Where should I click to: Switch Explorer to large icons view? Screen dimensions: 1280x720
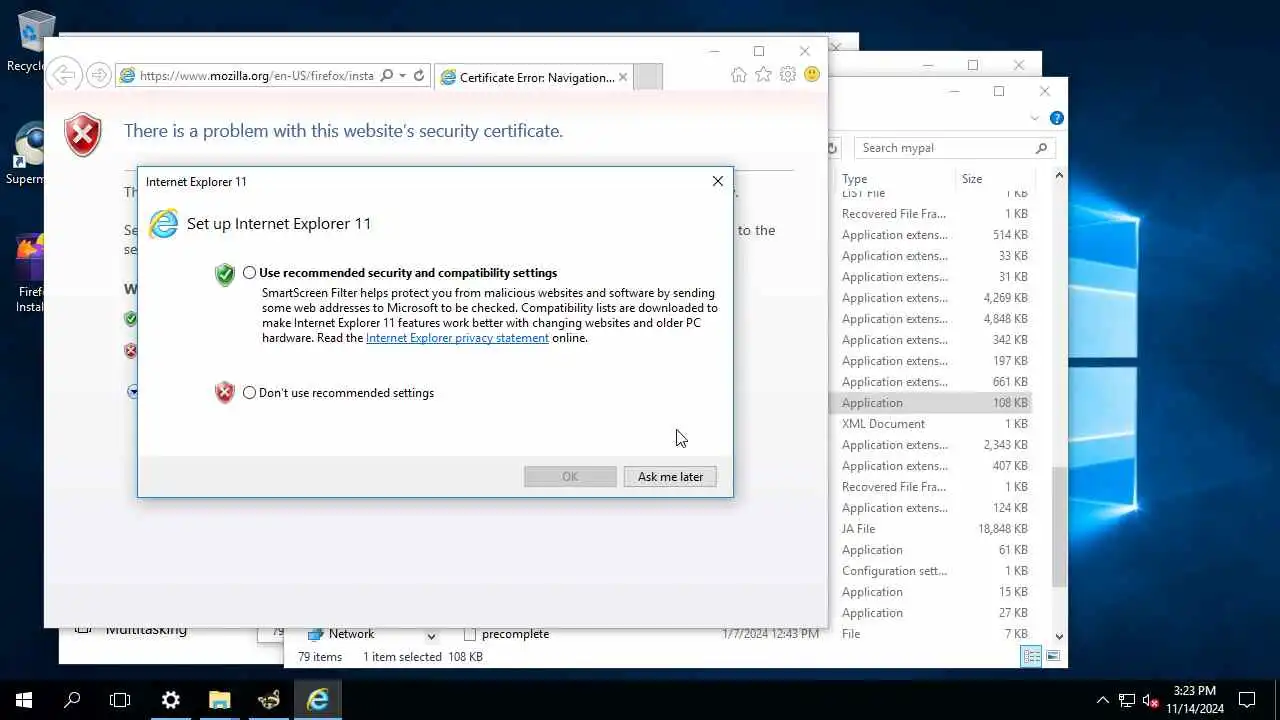click(x=1052, y=656)
